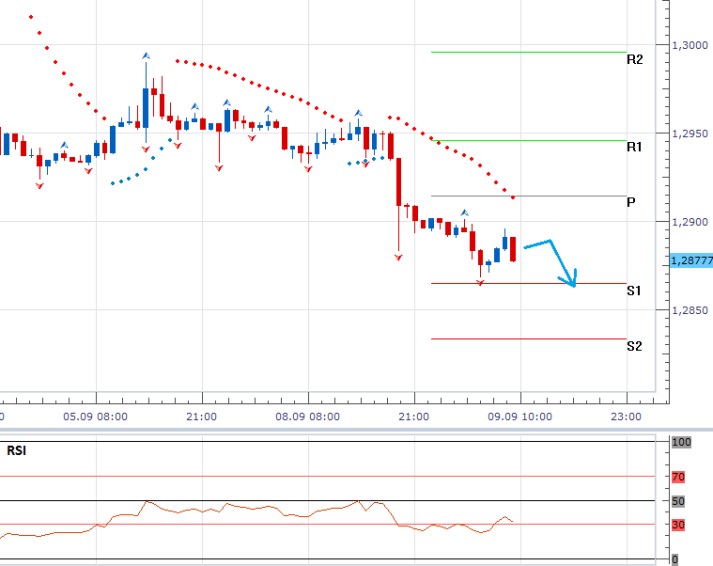Click the 1,2900 price axis label
Screen dimensions: 713x566
click(690, 222)
